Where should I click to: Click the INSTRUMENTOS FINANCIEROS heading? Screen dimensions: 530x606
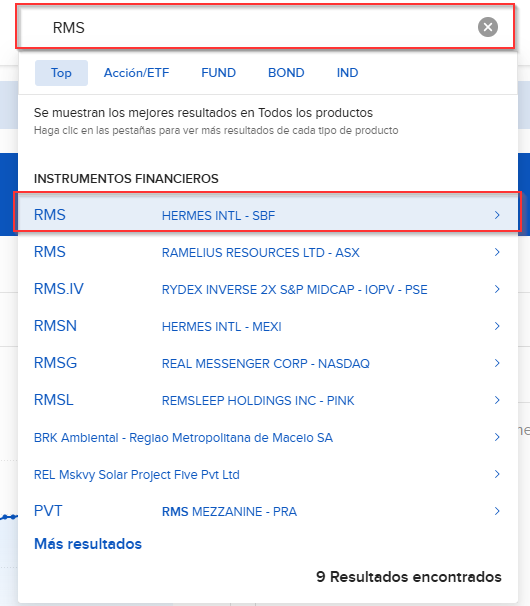point(126,179)
